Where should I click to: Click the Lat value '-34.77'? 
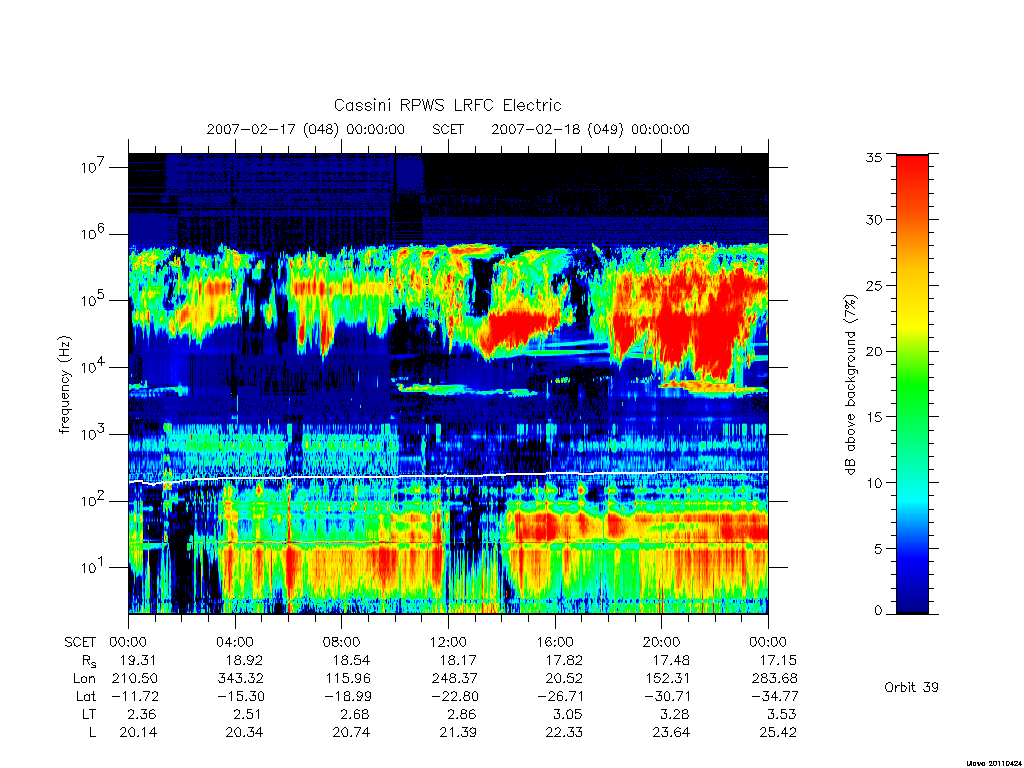pyautogui.click(x=774, y=697)
